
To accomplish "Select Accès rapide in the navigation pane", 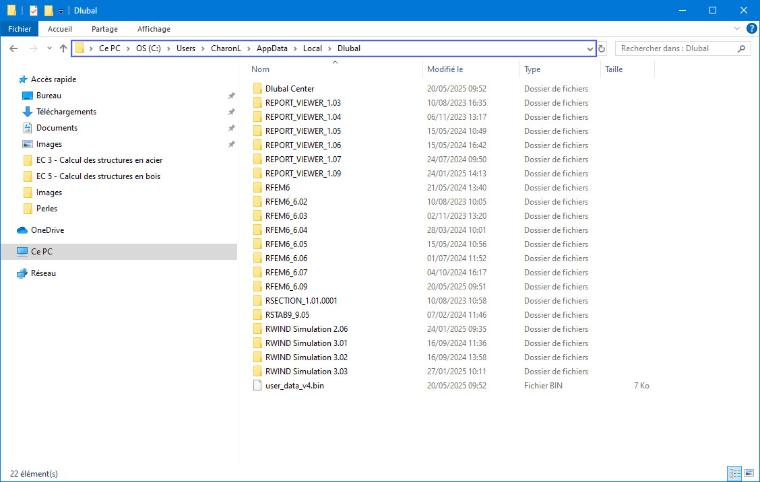I will point(53,79).
